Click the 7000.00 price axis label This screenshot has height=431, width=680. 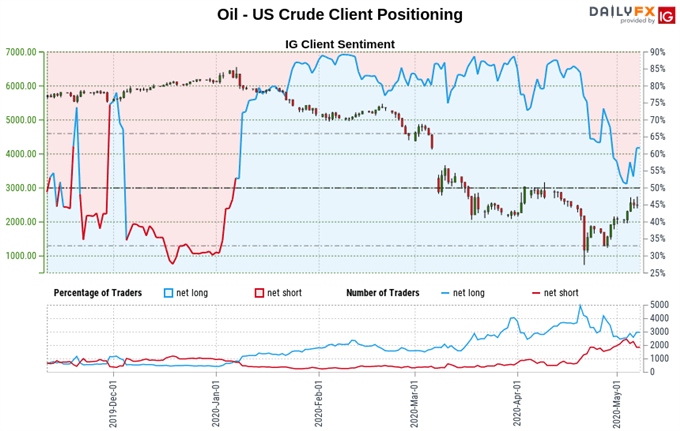21,52
